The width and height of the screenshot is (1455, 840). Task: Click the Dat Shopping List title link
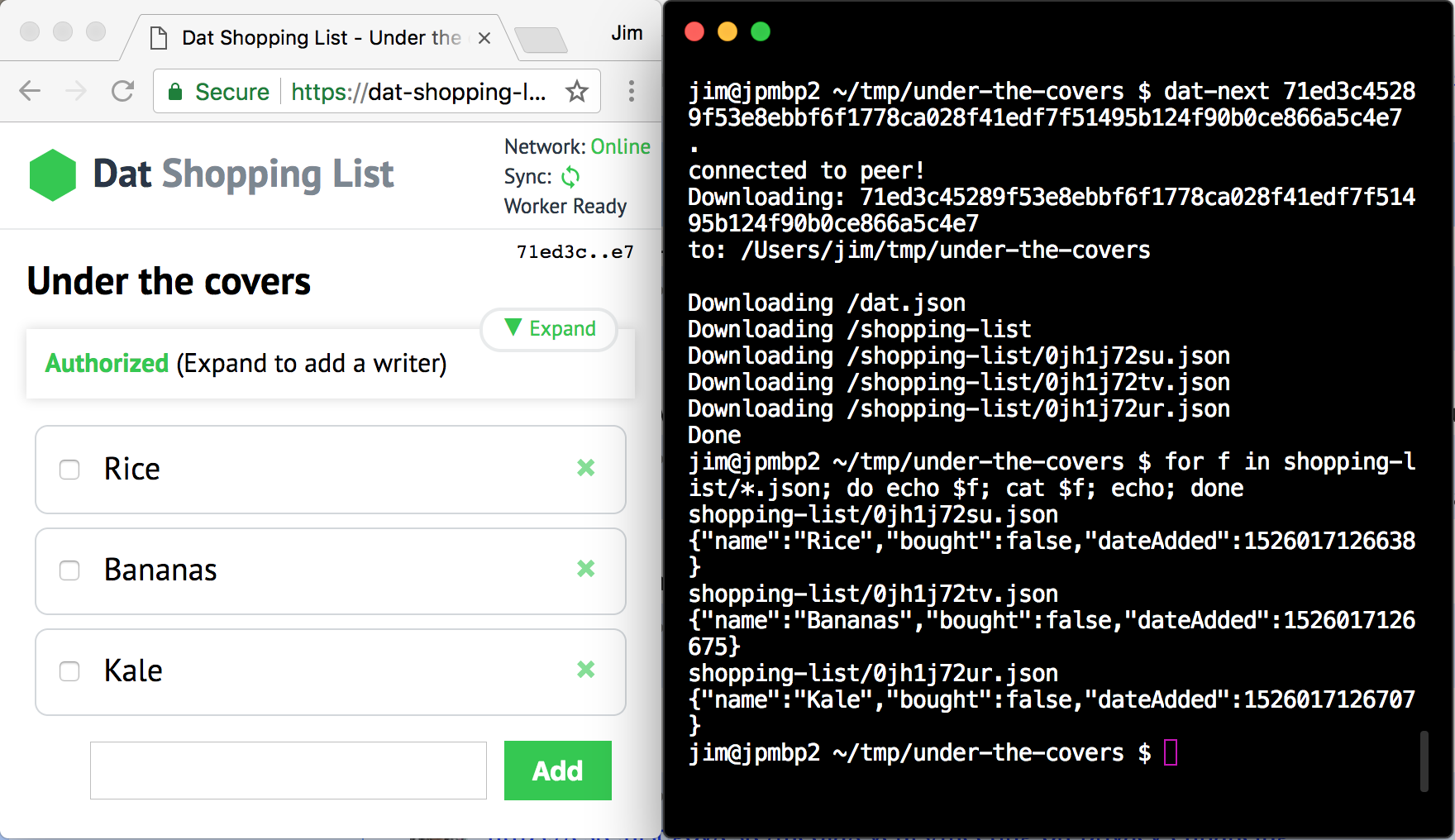(243, 174)
